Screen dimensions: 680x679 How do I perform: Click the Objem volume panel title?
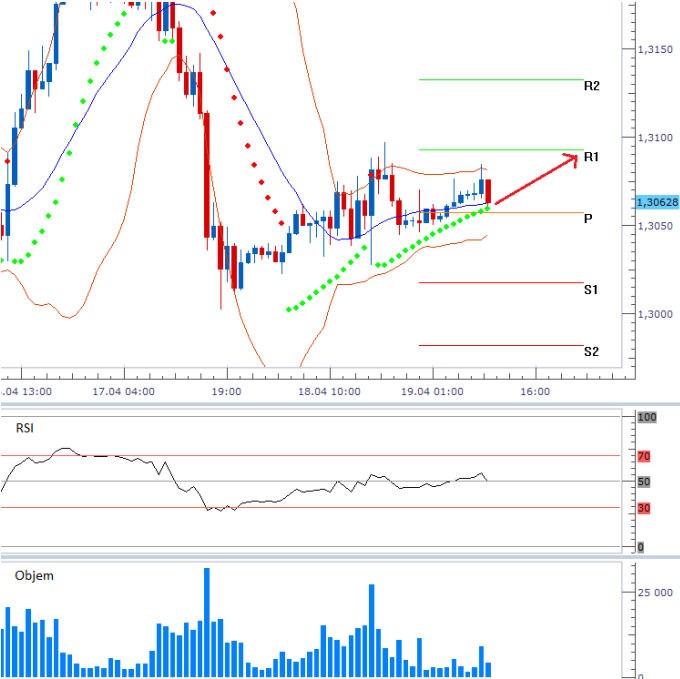tap(34, 575)
